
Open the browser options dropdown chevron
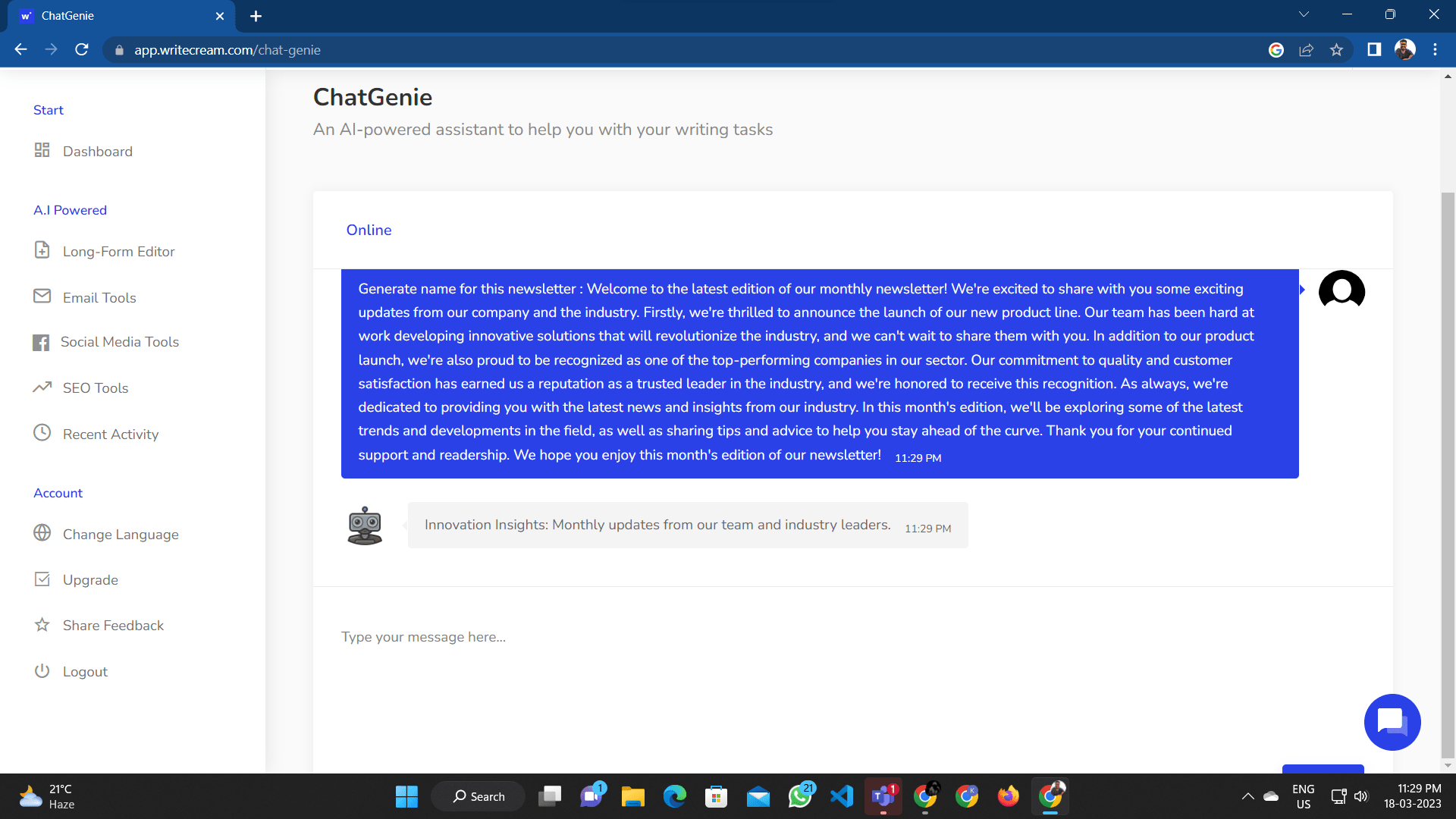(1303, 14)
